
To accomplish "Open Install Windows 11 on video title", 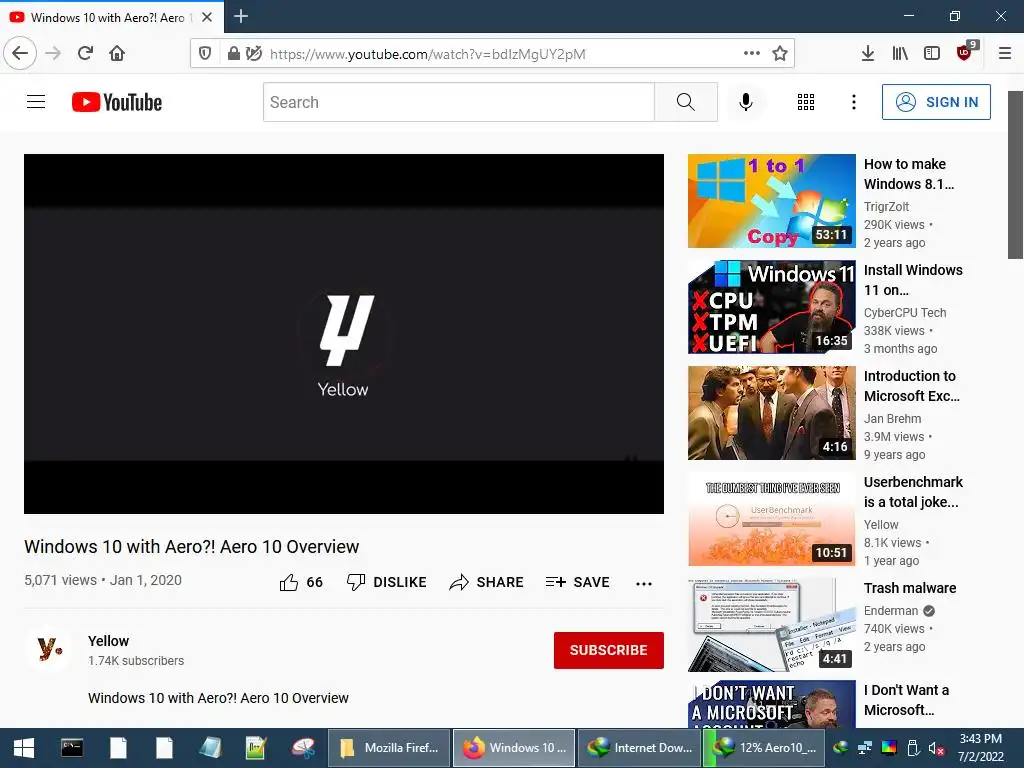I will 913,280.
